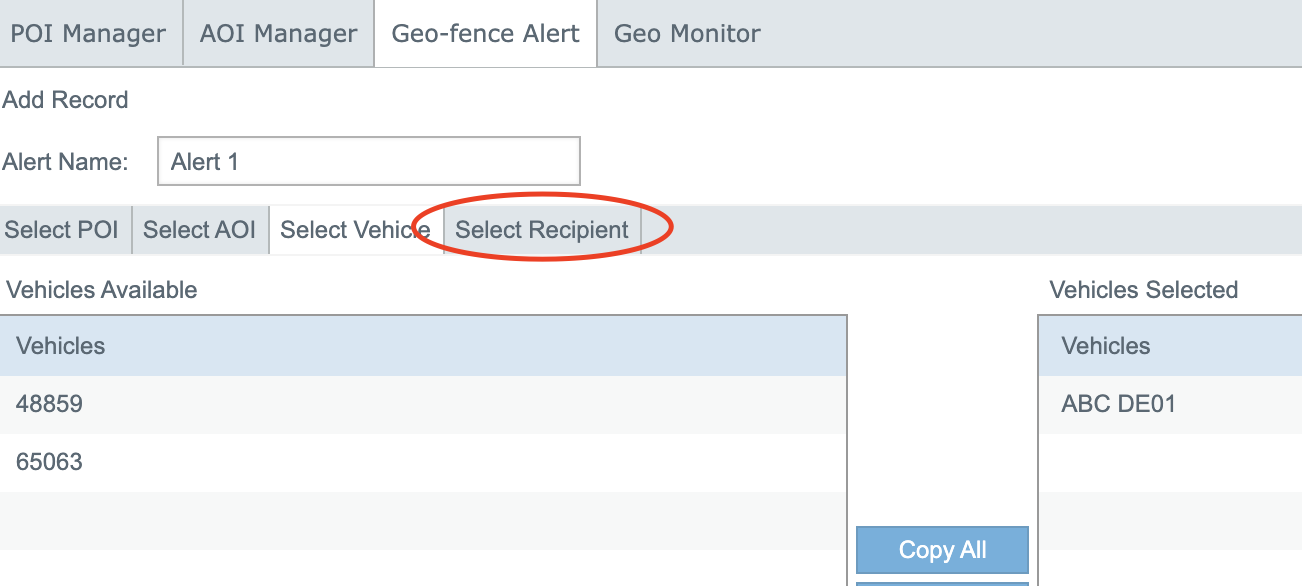The width and height of the screenshot is (1302, 586).
Task: Choose the Select Vehicle sub-tab
Action: (x=354, y=230)
